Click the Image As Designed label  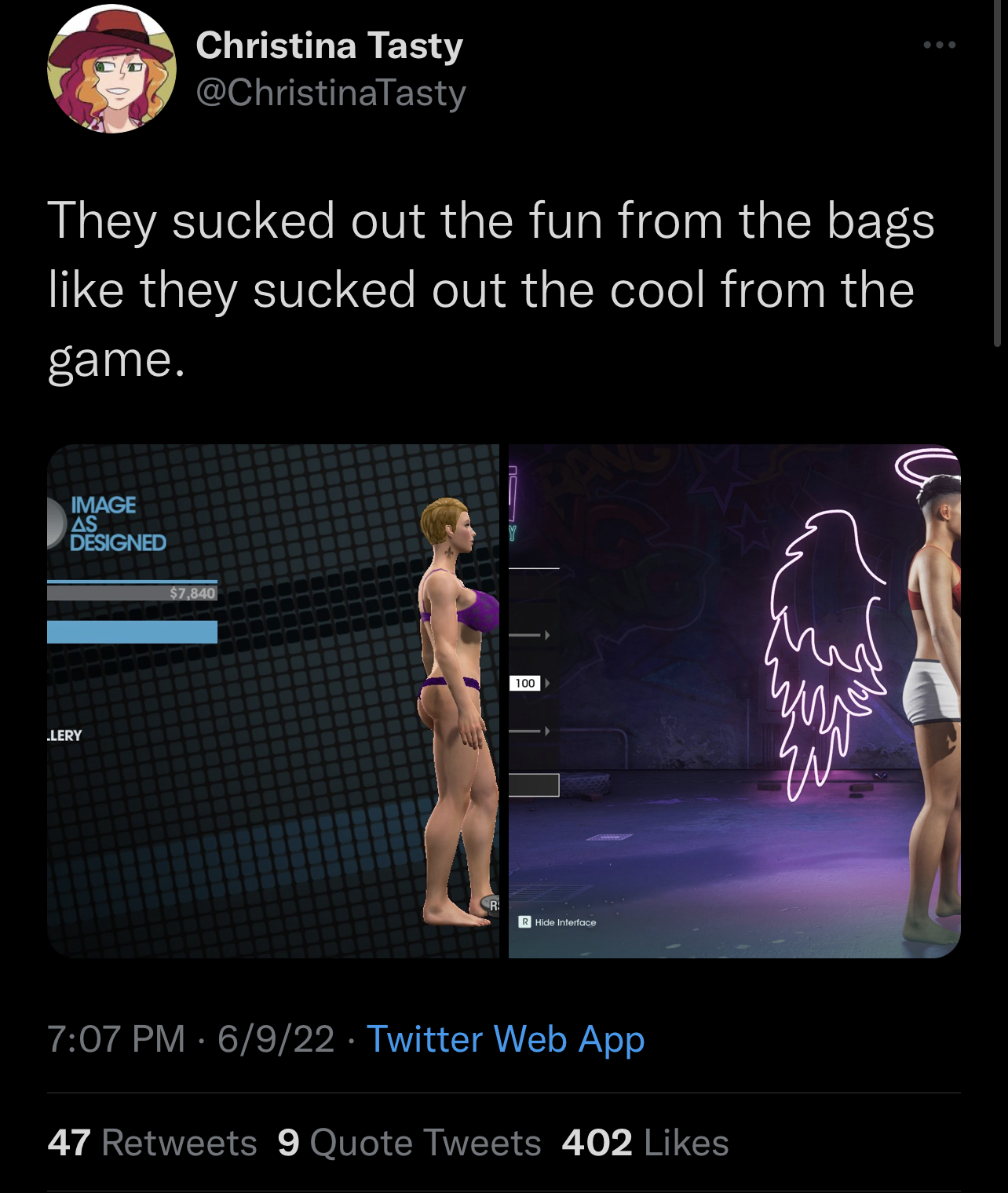coord(118,524)
